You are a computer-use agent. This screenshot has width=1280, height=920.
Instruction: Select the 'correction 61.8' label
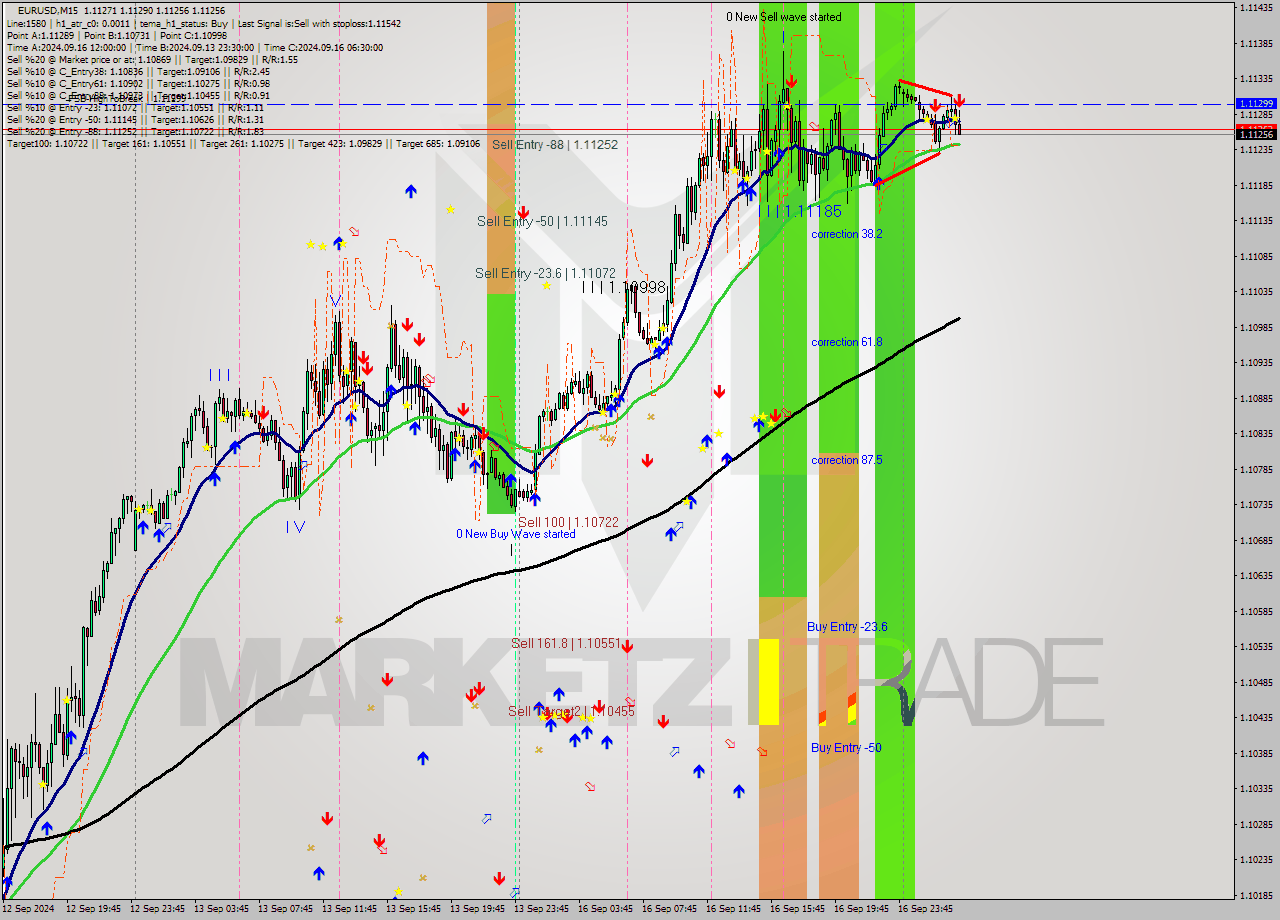tap(847, 342)
